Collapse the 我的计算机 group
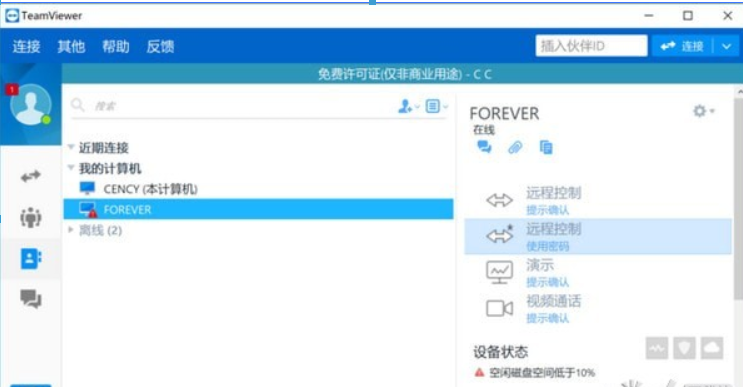 click(x=71, y=168)
